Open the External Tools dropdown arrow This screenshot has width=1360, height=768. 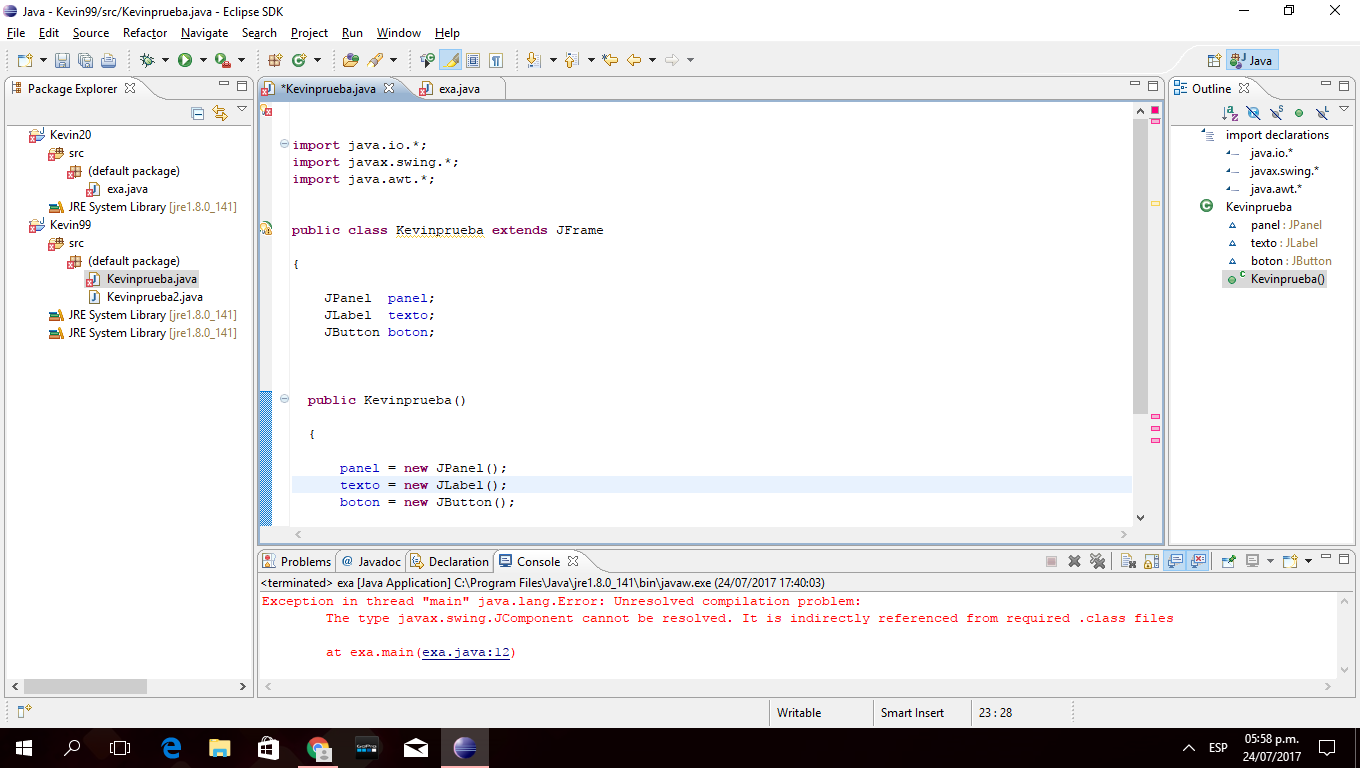(x=241, y=60)
